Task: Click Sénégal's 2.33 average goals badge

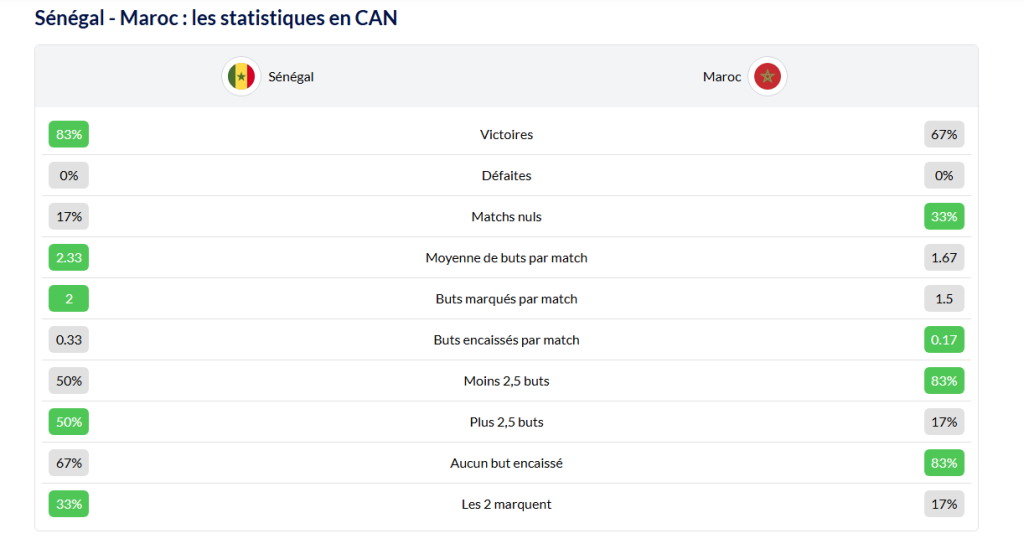Action: pos(69,257)
